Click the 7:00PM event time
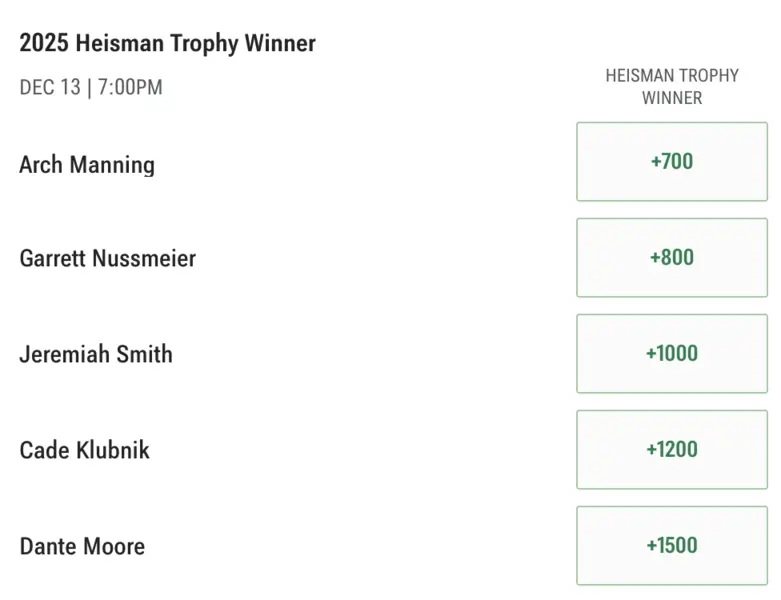Viewport: 781px width, 600px height. coord(130,87)
